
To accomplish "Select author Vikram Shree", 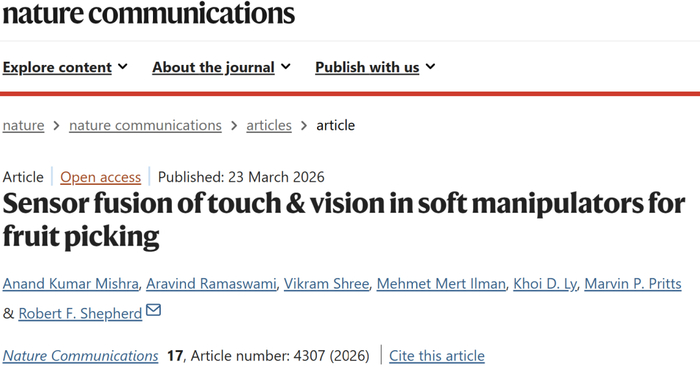I will [x=326, y=283].
